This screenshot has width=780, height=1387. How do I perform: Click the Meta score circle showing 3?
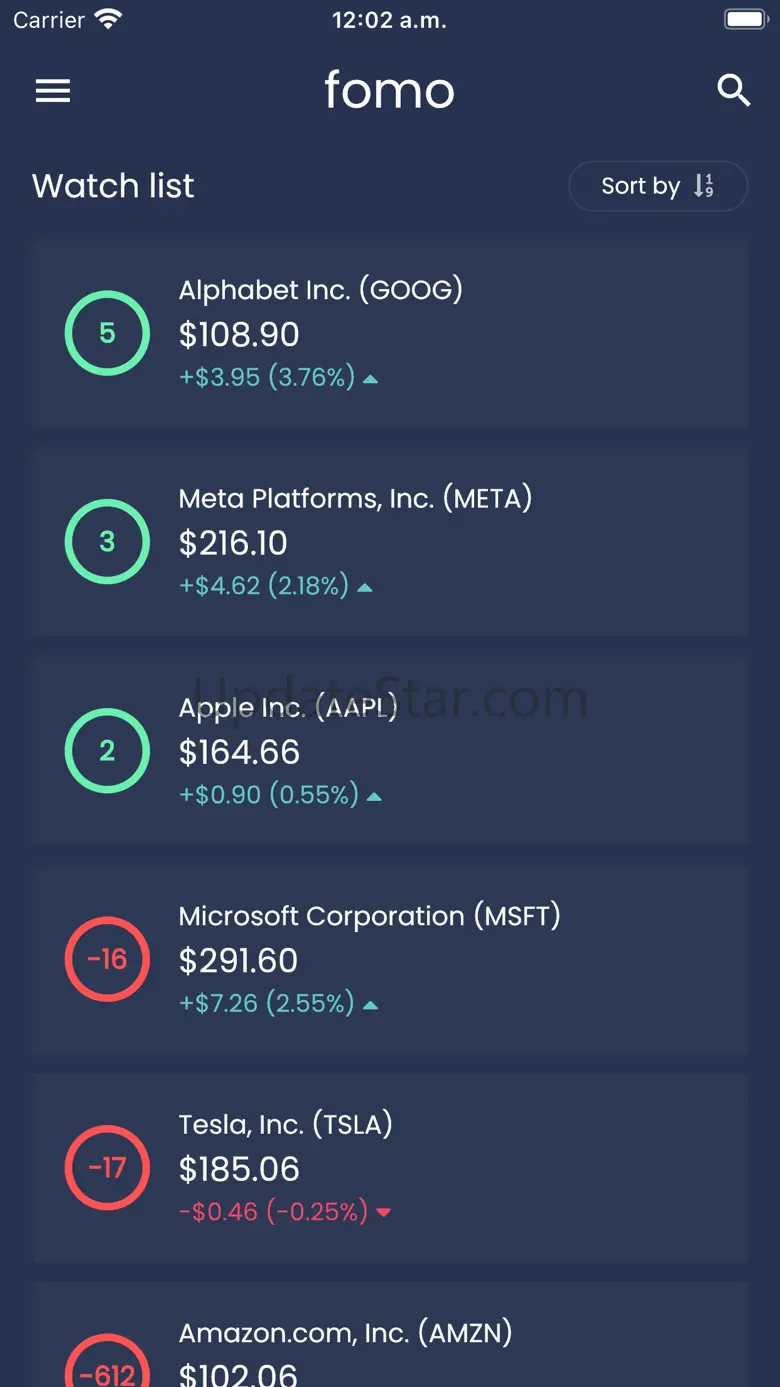[107, 542]
